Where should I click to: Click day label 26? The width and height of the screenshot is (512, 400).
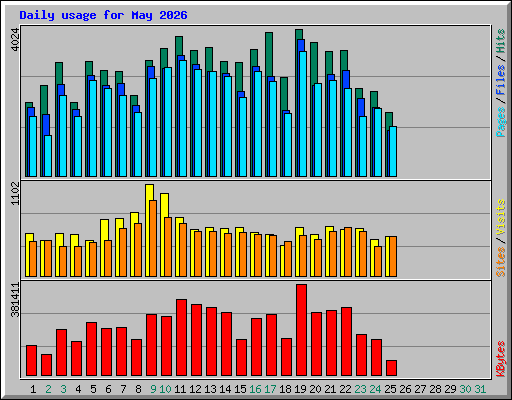pos(405,389)
